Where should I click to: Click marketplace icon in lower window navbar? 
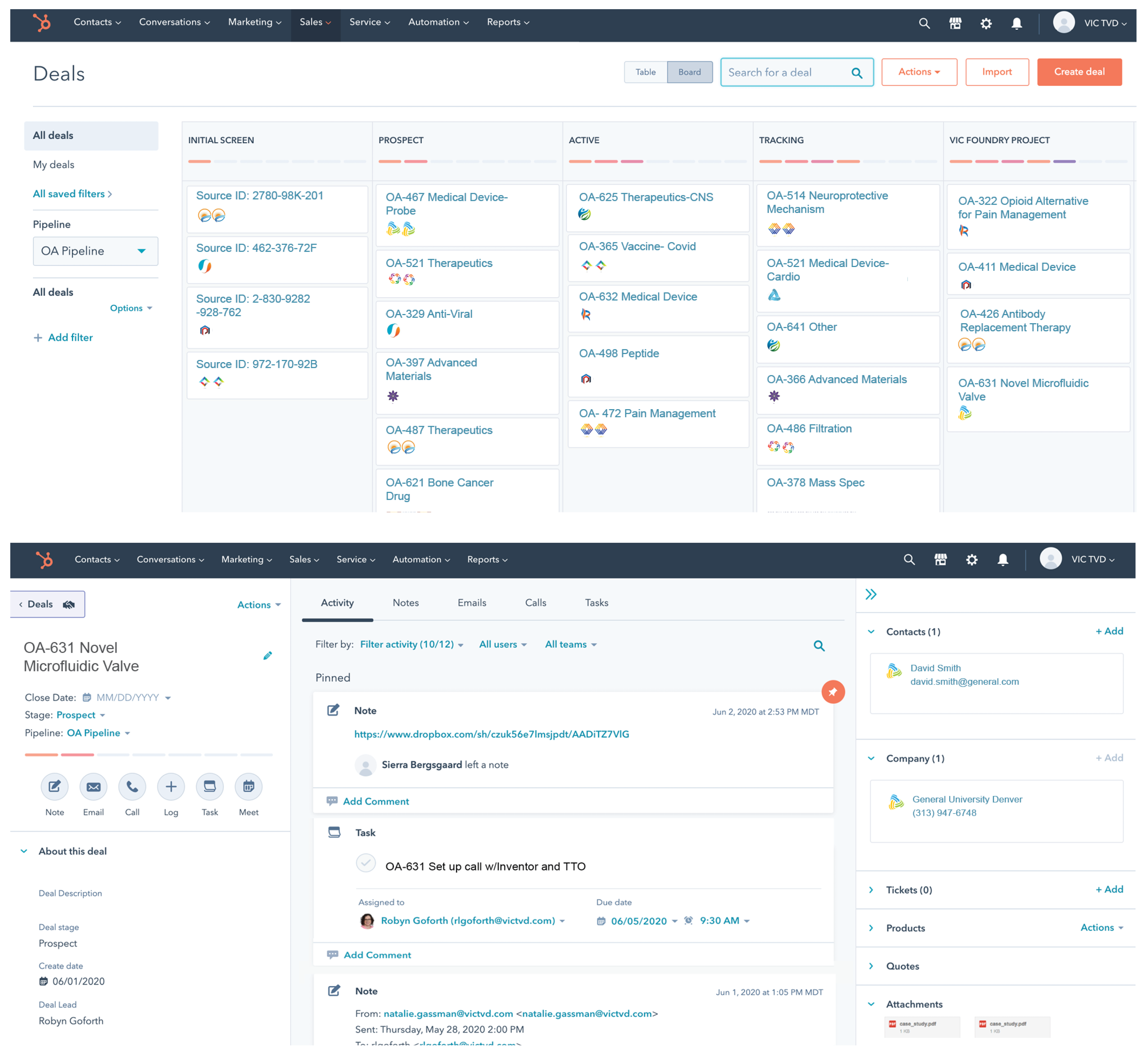coord(940,559)
